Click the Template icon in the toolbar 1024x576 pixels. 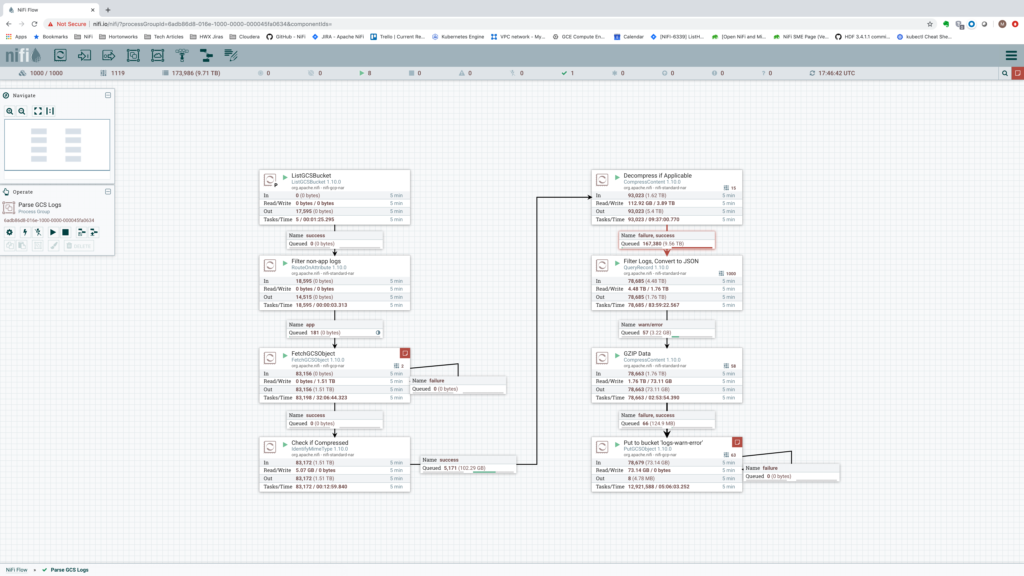coord(208,55)
